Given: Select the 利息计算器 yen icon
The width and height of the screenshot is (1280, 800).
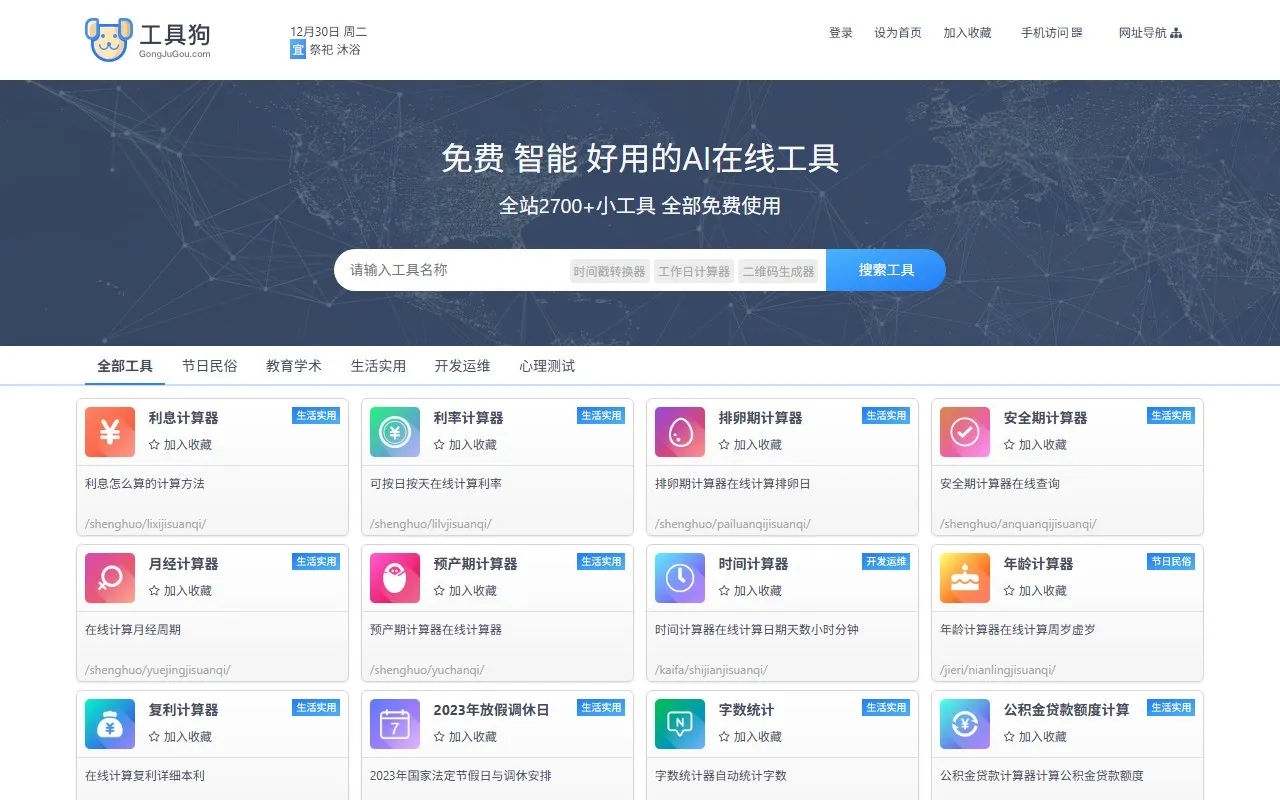Looking at the screenshot, I should tap(109, 432).
